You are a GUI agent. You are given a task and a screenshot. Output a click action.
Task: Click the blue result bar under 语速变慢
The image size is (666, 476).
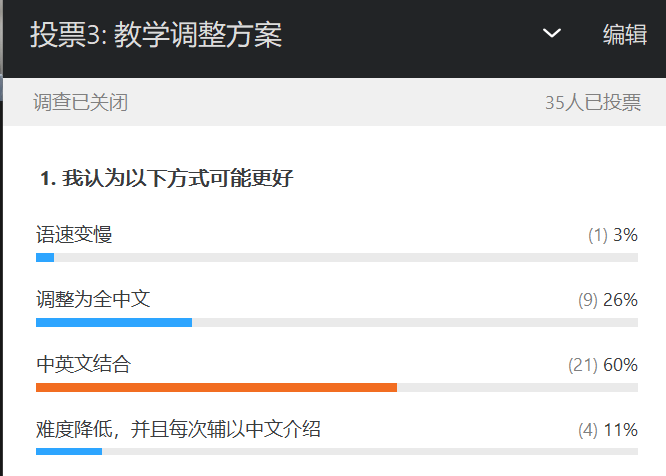click(x=45, y=258)
